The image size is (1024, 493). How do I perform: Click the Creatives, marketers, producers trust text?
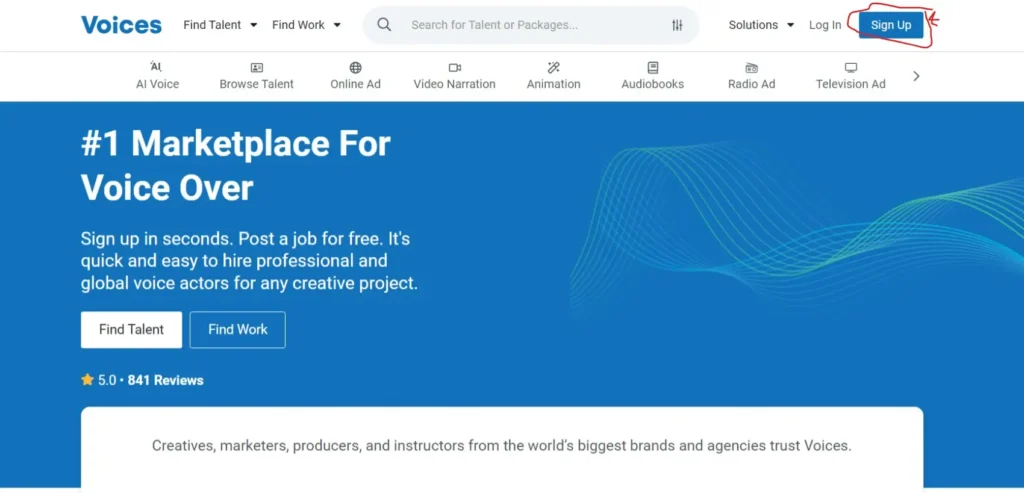click(502, 446)
